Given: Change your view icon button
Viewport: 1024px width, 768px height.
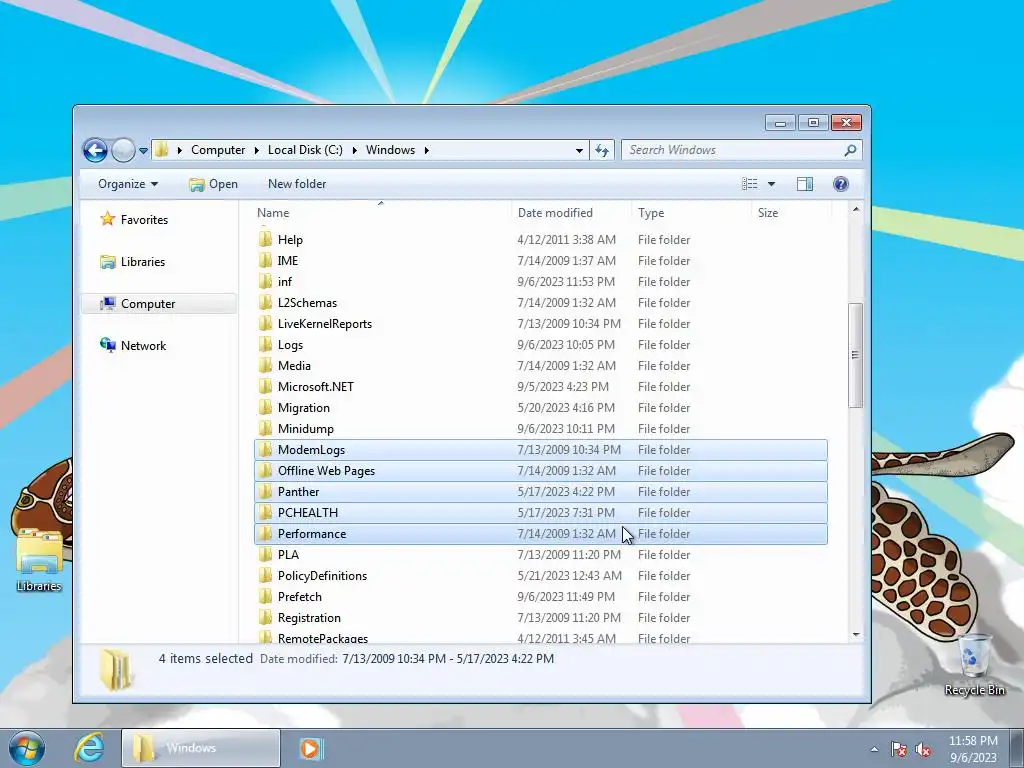Looking at the screenshot, I should click(750, 184).
